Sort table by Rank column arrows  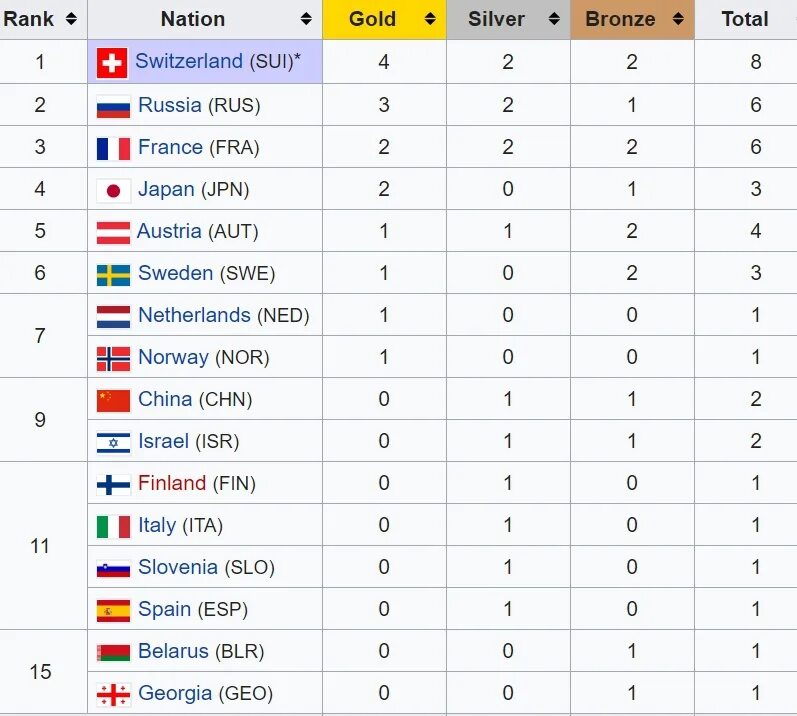[71, 19]
